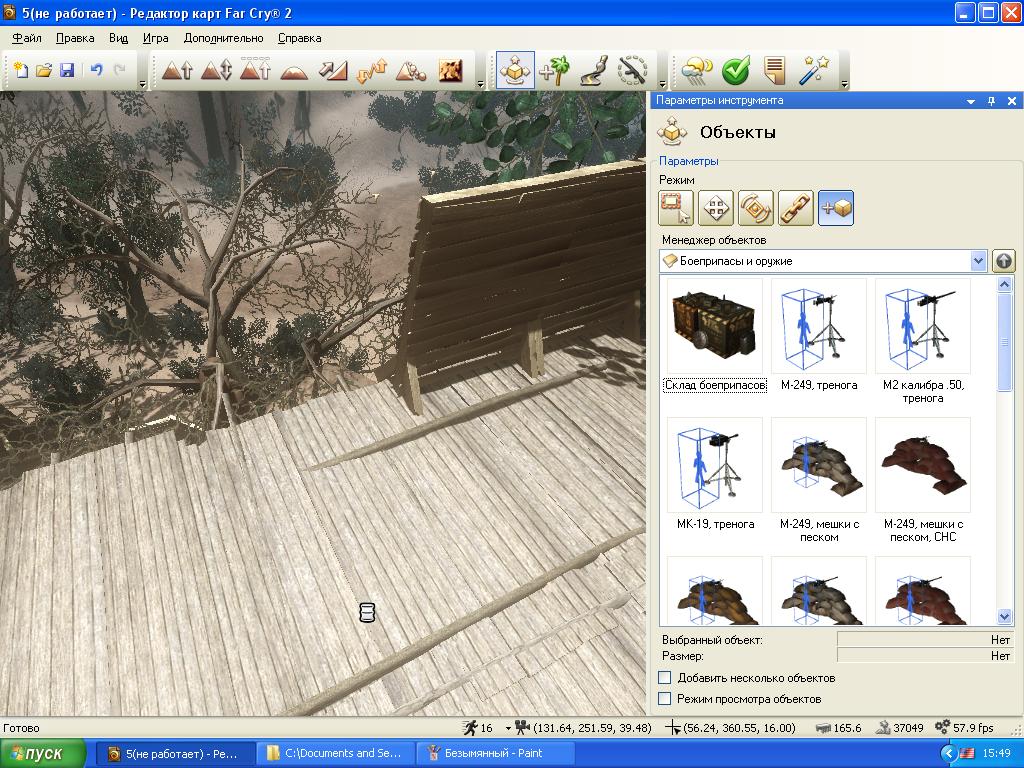Viewport: 1024px width, 768px height.
Task: Select the raise/lower terrain tool
Action: 216,69
